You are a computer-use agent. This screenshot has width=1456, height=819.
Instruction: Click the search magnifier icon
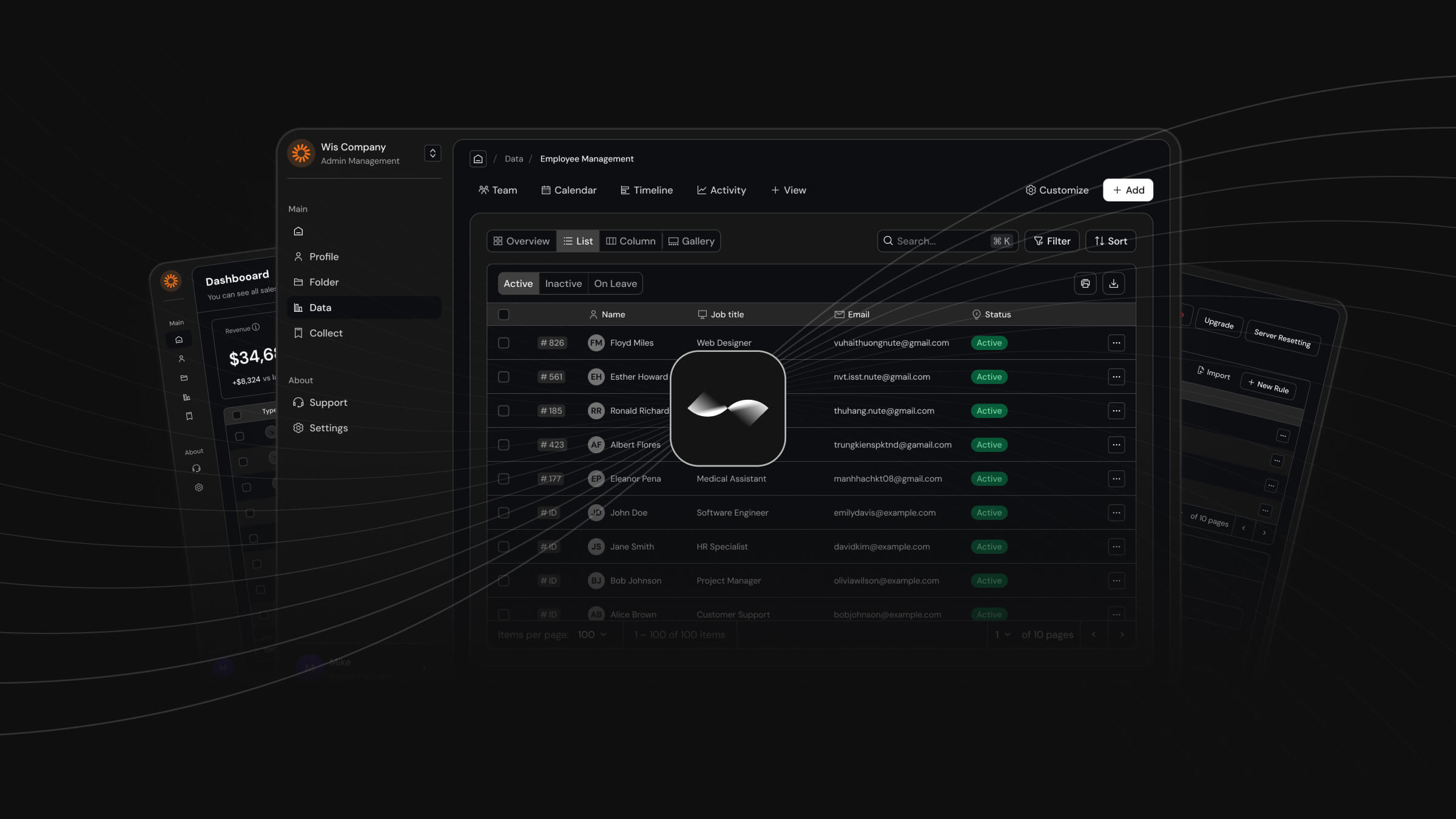(x=888, y=241)
